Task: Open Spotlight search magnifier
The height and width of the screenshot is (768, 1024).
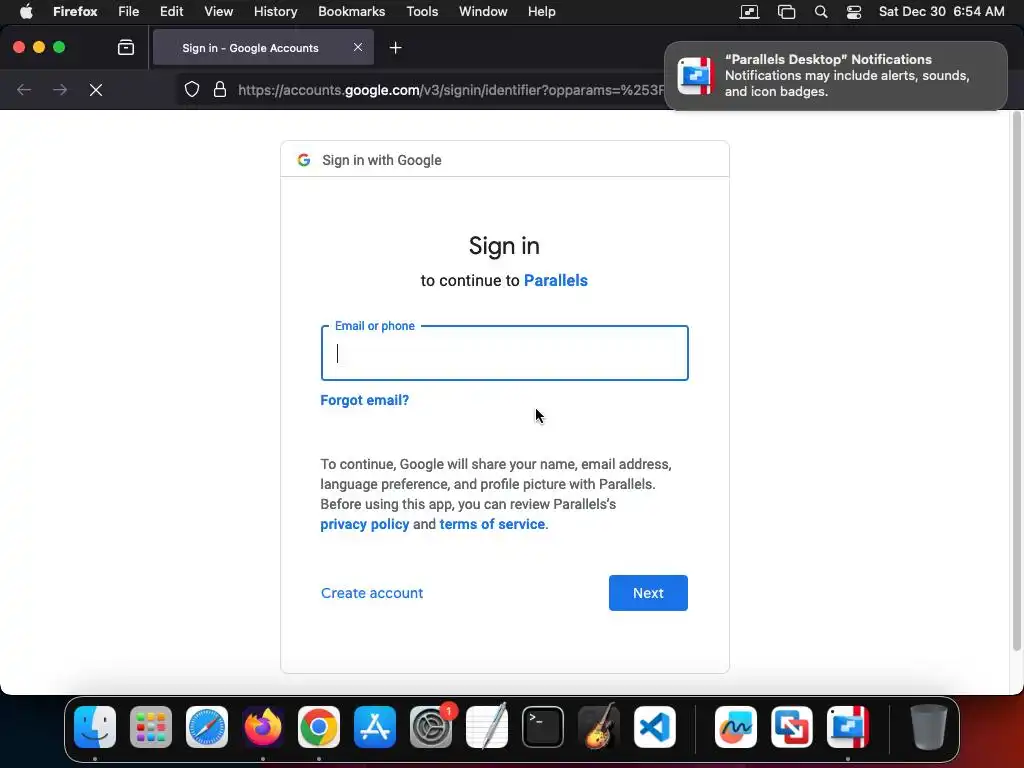Action: (821, 12)
